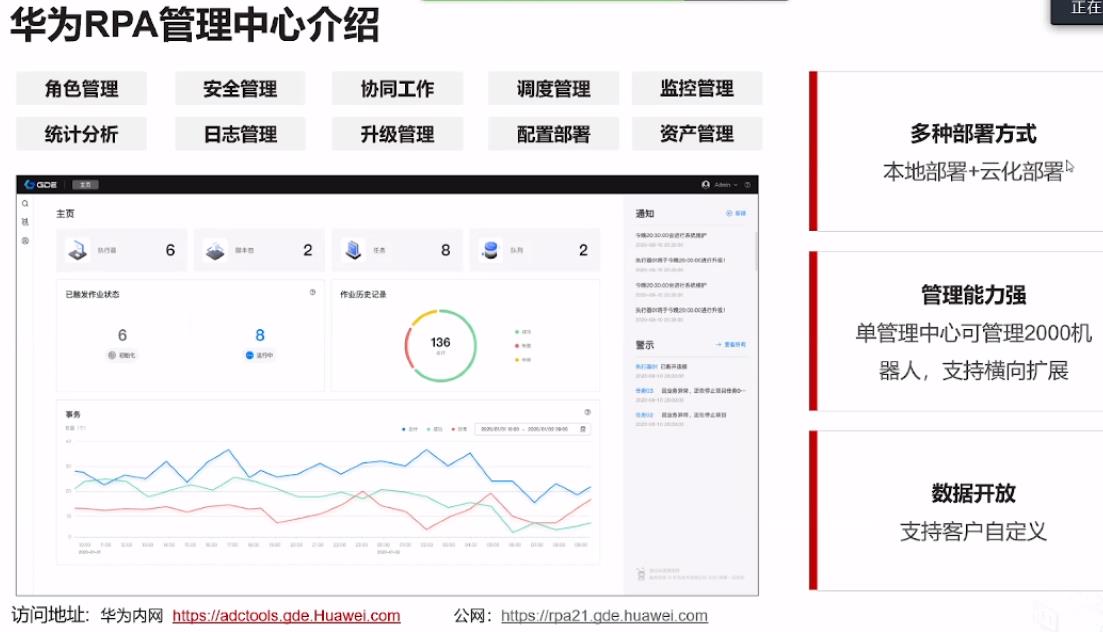Click the blue 运行中 status icon under 8
The height and width of the screenshot is (632, 1103).
[x=249, y=355]
